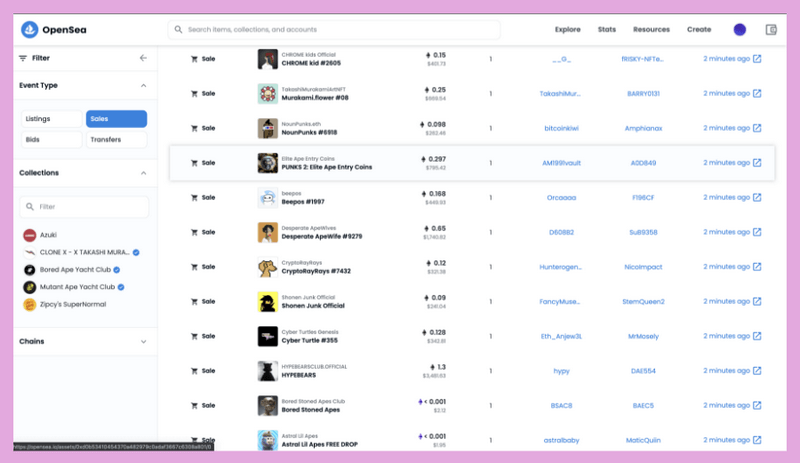This screenshot has width=800, height=463.
Task: Open external link for CHROME kid #2605 sale
Action: pyautogui.click(x=757, y=59)
